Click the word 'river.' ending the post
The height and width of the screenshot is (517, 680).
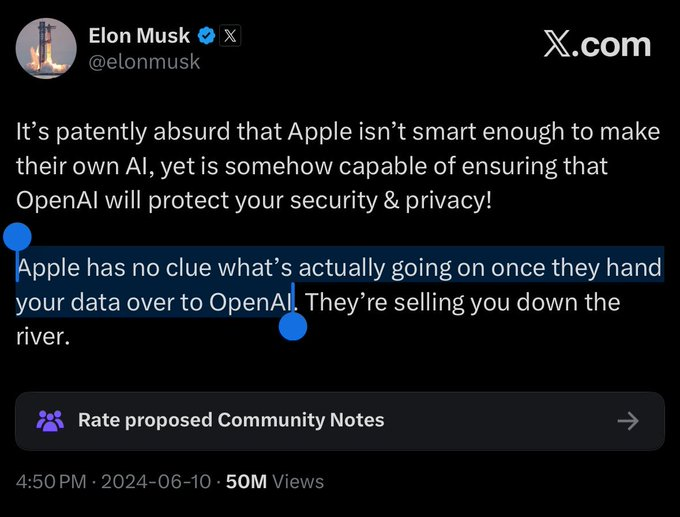click(x=43, y=337)
